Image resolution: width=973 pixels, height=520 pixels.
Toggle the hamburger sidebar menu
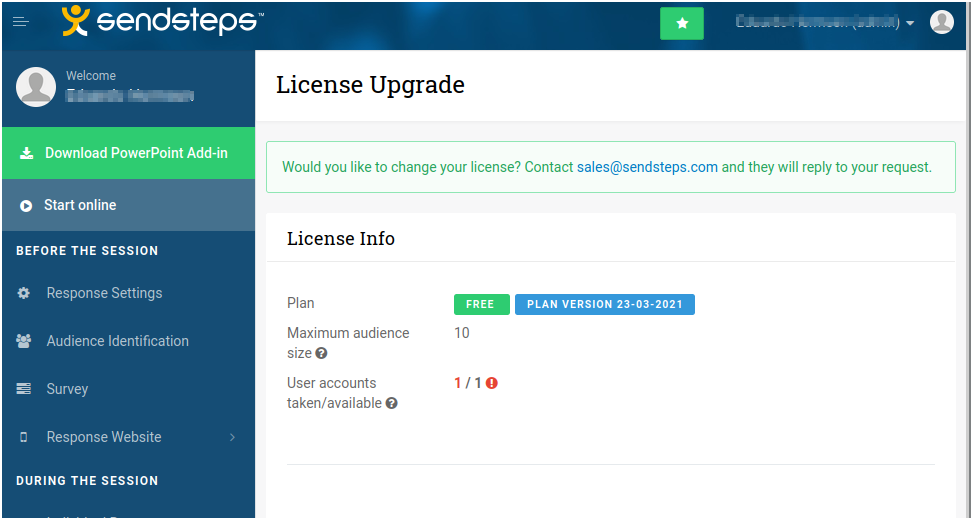21,22
